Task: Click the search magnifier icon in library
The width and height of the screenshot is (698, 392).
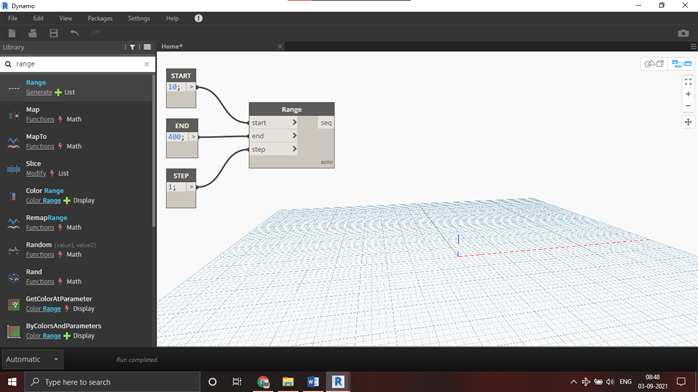Action: click(x=8, y=64)
